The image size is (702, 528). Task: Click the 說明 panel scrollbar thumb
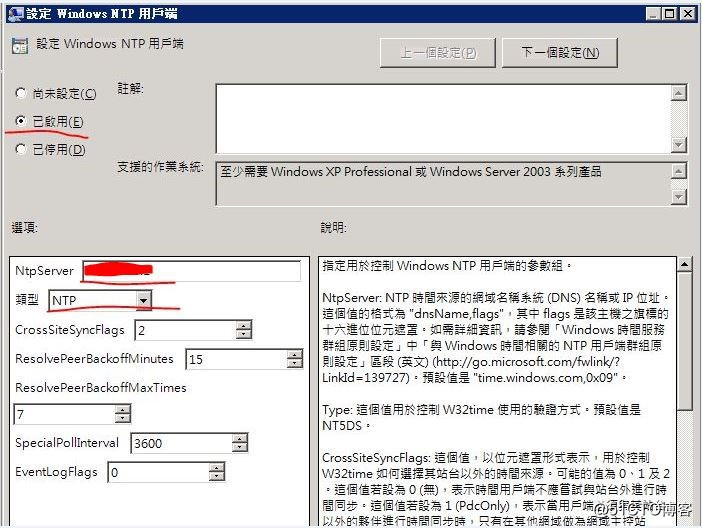tap(685, 341)
